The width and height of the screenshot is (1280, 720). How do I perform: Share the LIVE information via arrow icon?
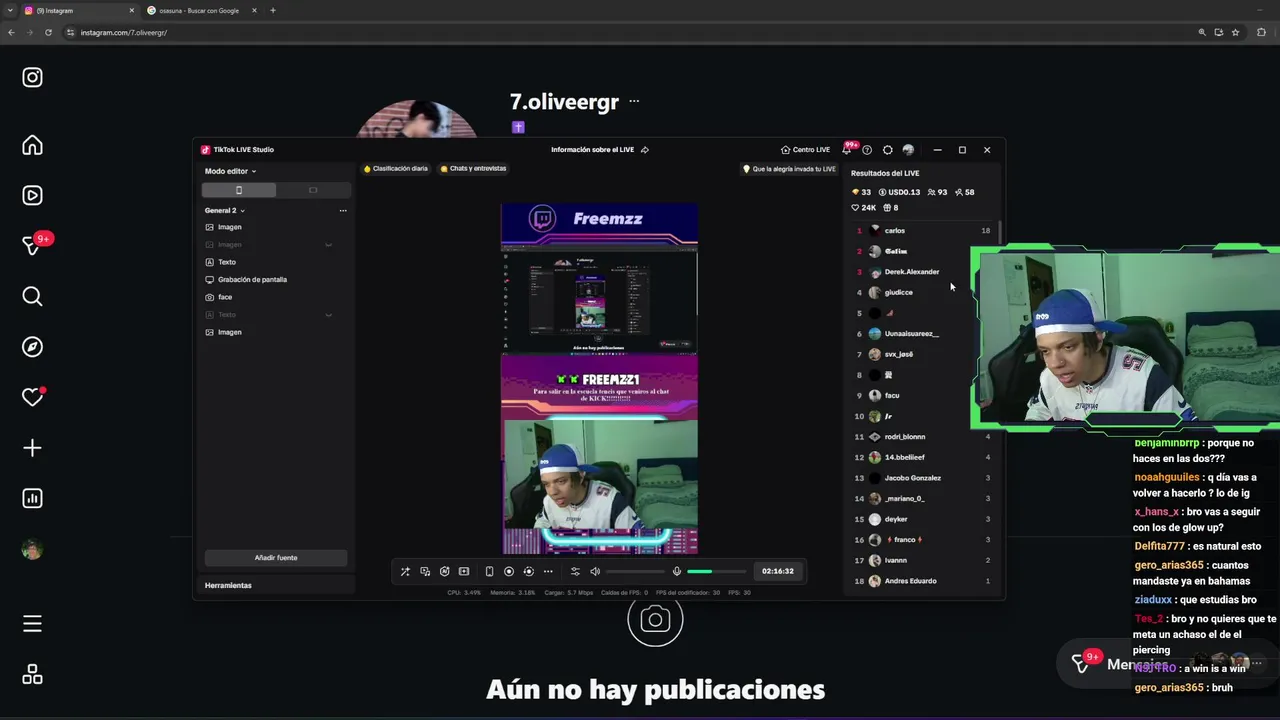(645, 150)
